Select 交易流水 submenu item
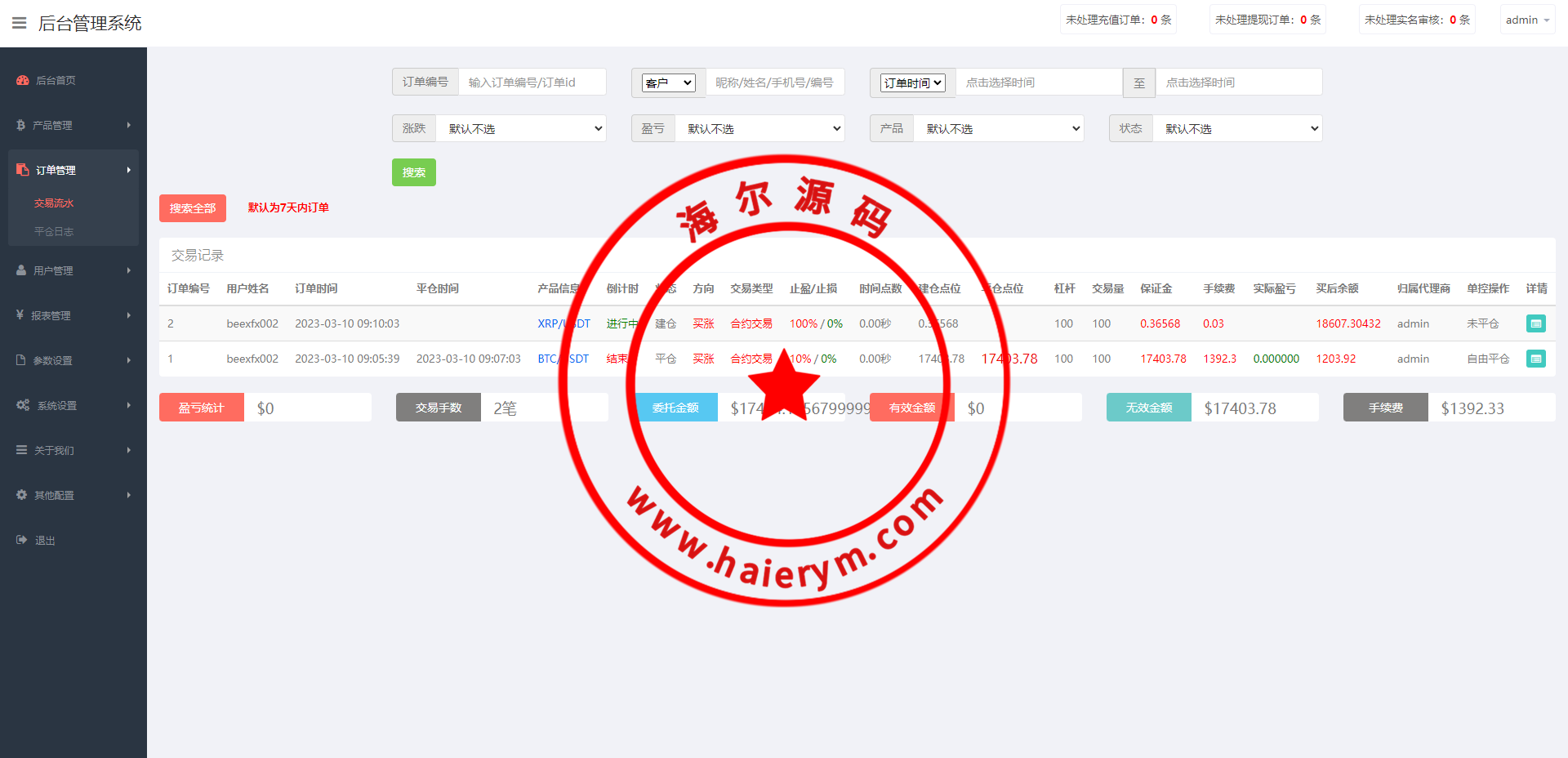Screen dimensions: 1568x758 click(x=54, y=203)
